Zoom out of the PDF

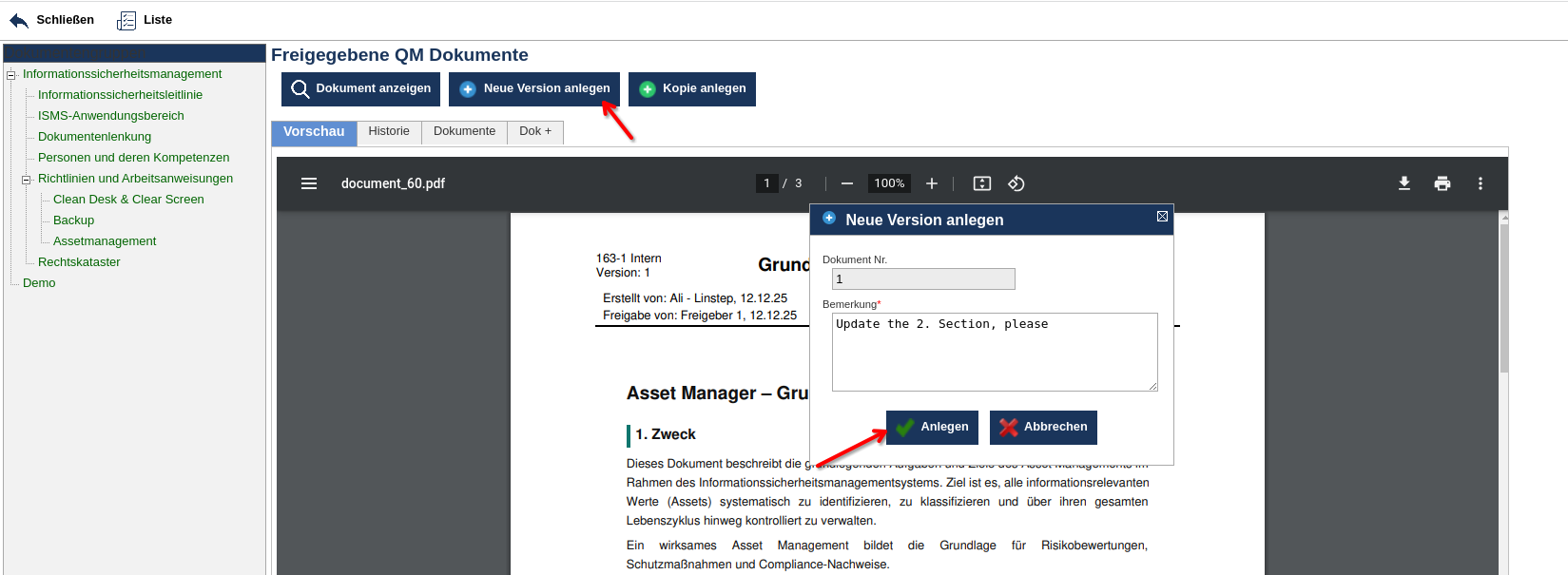tap(847, 183)
